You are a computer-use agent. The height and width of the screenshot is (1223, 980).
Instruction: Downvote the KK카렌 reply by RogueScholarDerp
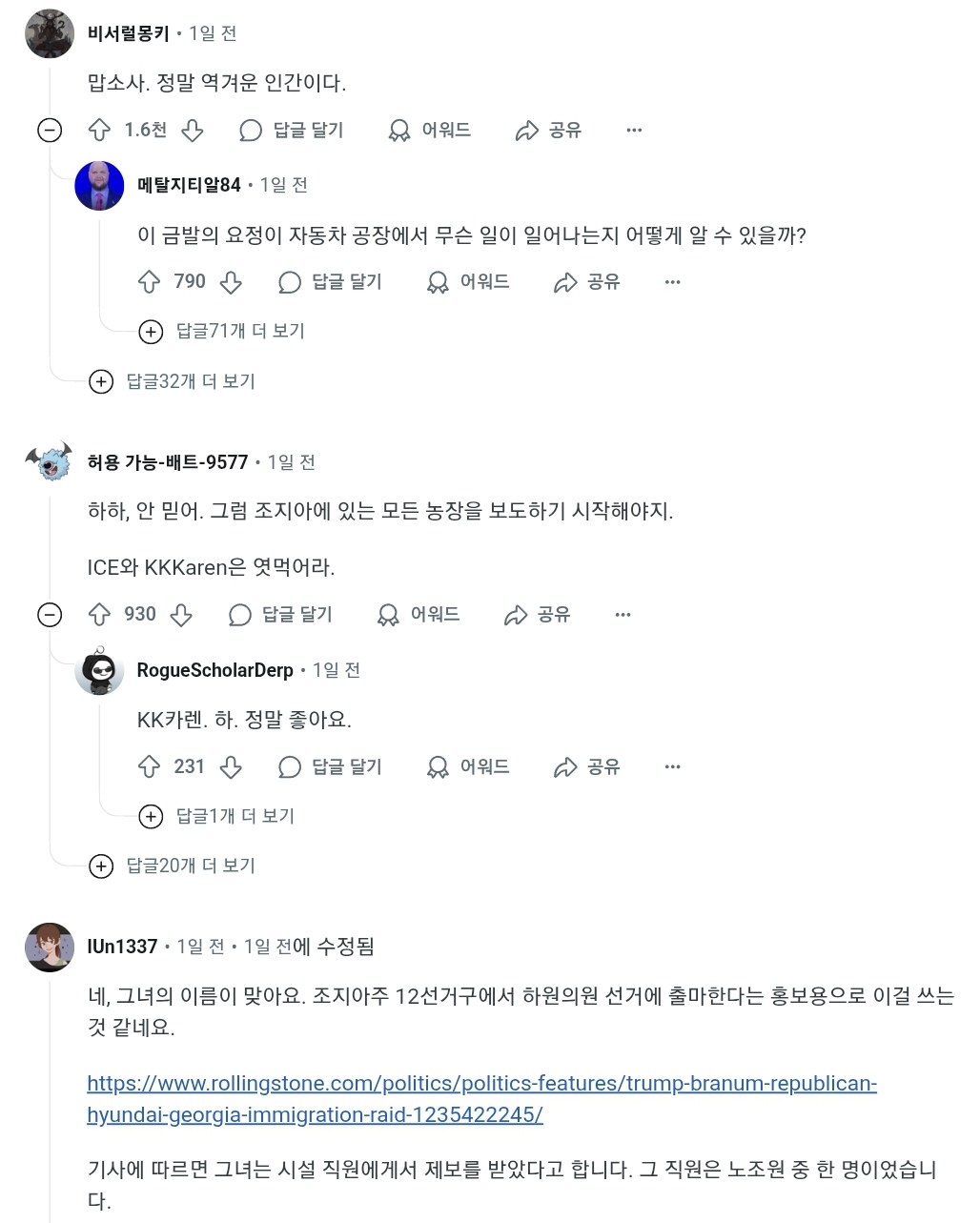230,766
